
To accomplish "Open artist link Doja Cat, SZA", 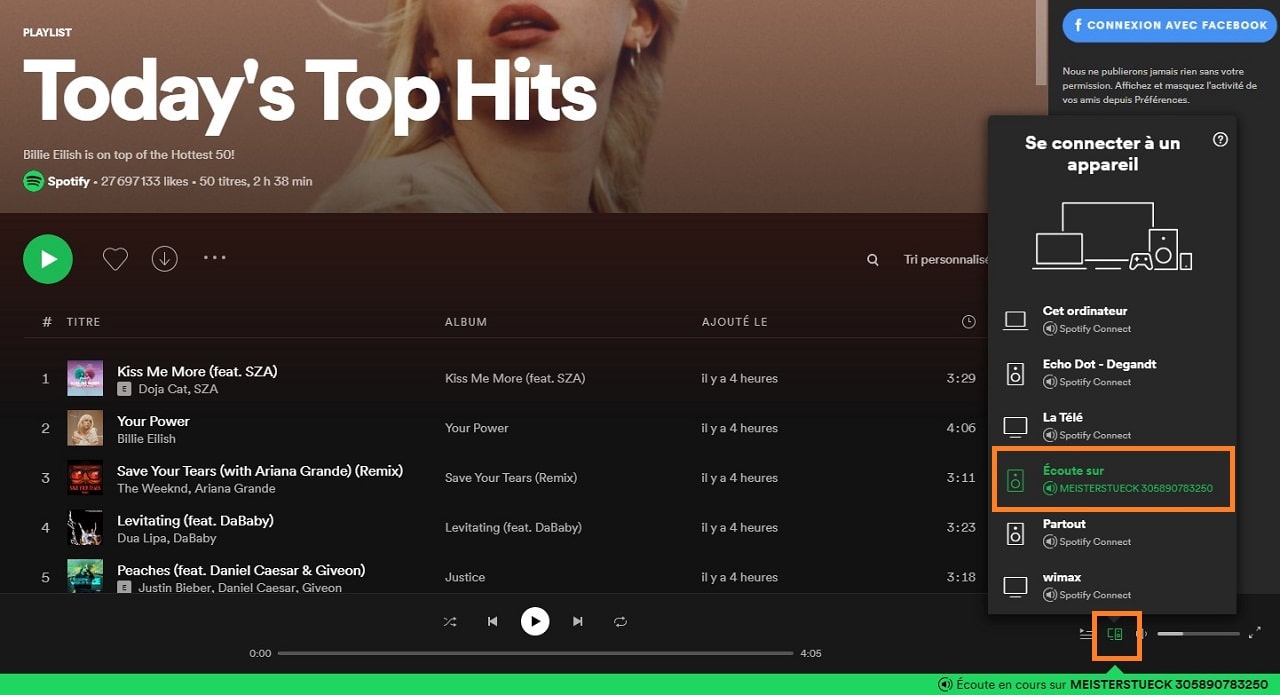I will click(x=178, y=389).
